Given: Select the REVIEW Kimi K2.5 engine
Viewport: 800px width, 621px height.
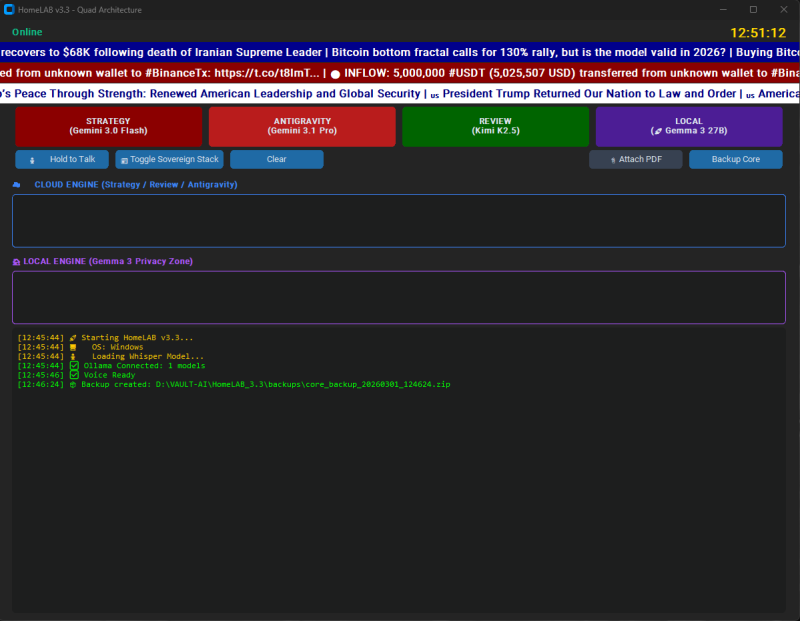Looking at the screenshot, I should [x=495, y=127].
